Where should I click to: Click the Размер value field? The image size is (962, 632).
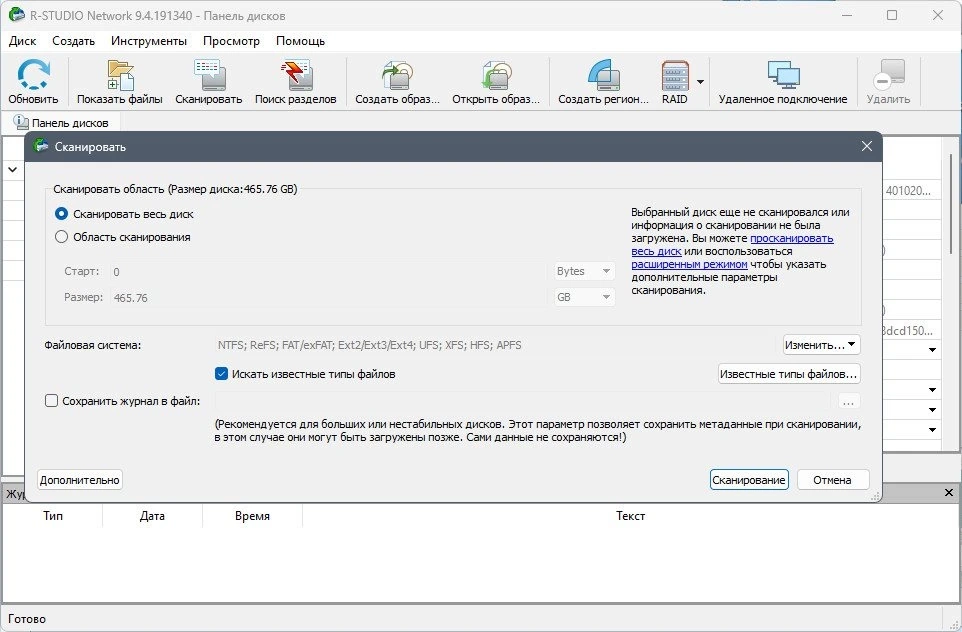328,298
